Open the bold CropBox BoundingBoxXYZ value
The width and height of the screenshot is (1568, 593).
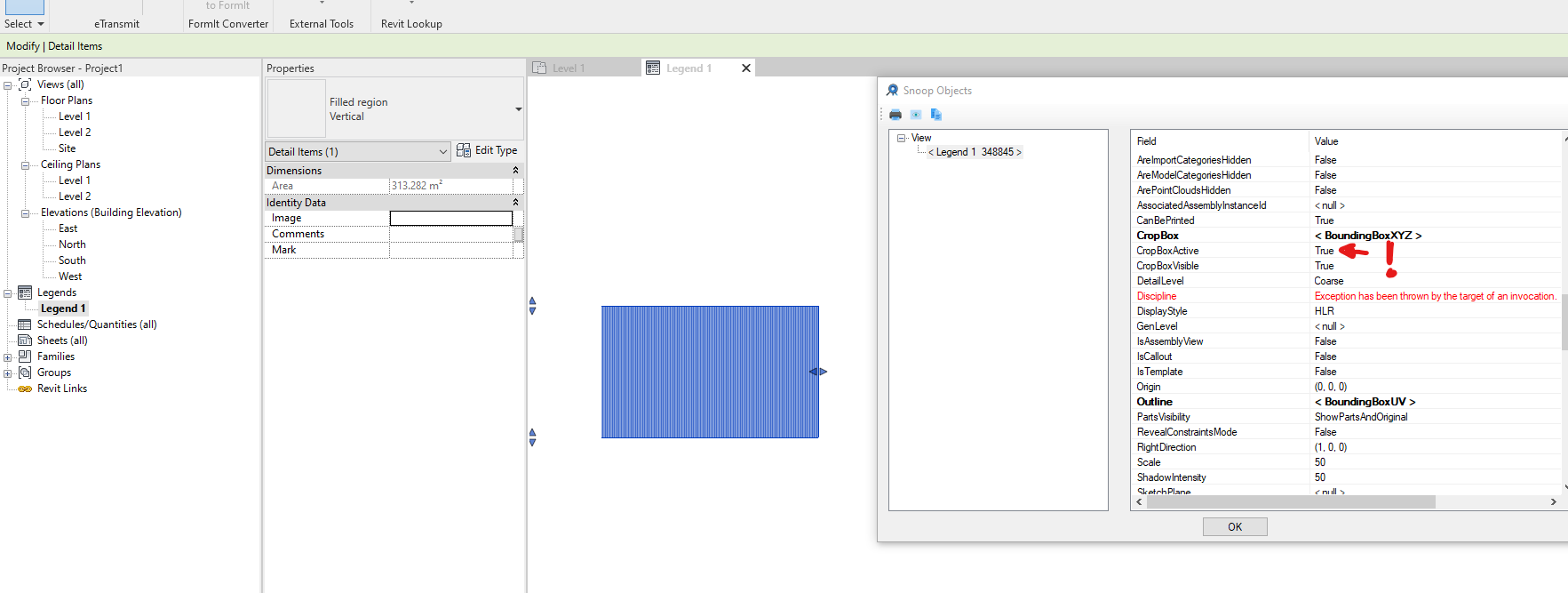coord(1368,236)
